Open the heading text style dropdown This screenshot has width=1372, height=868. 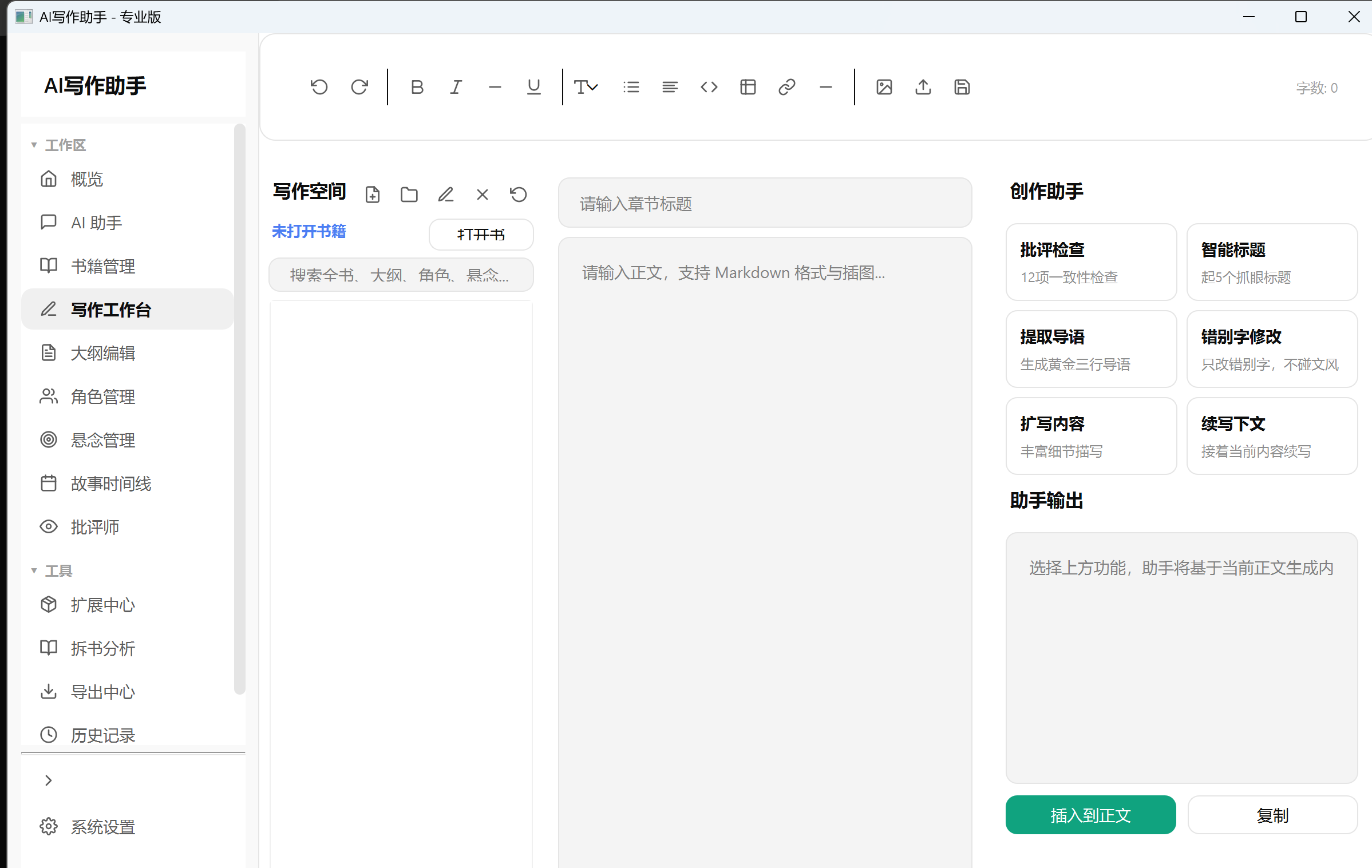(586, 87)
